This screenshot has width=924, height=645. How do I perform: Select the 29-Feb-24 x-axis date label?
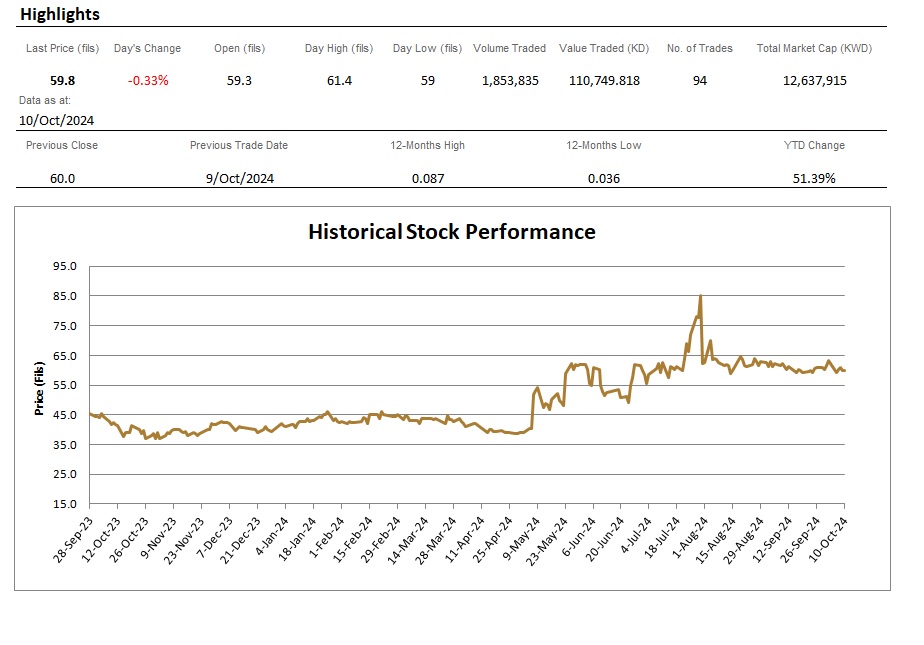click(x=380, y=540)
